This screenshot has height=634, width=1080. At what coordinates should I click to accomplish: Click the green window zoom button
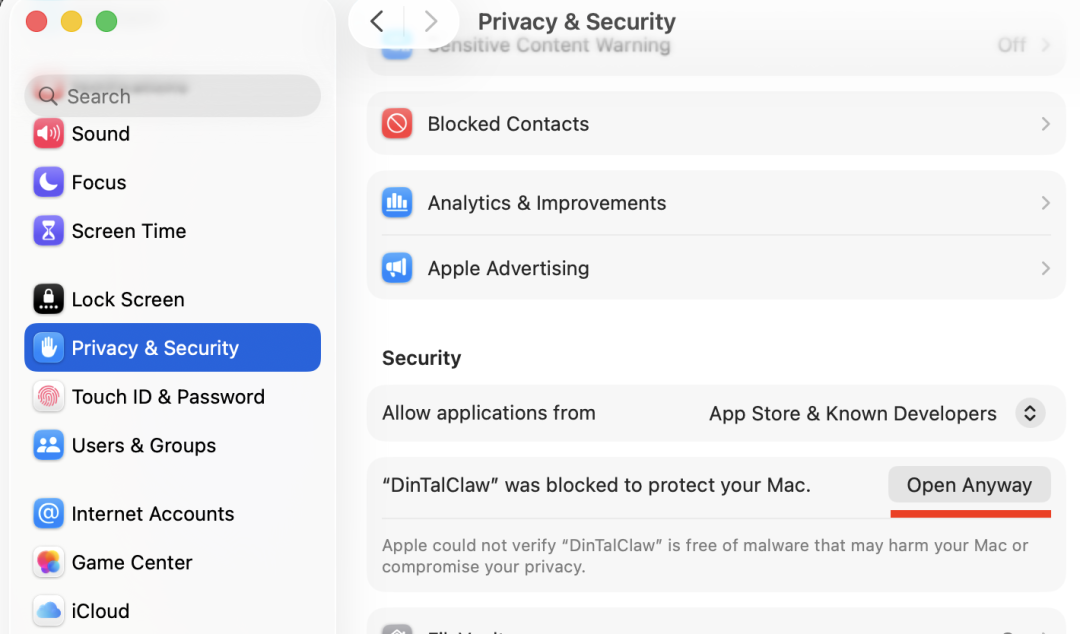click(x=106, y=21)
